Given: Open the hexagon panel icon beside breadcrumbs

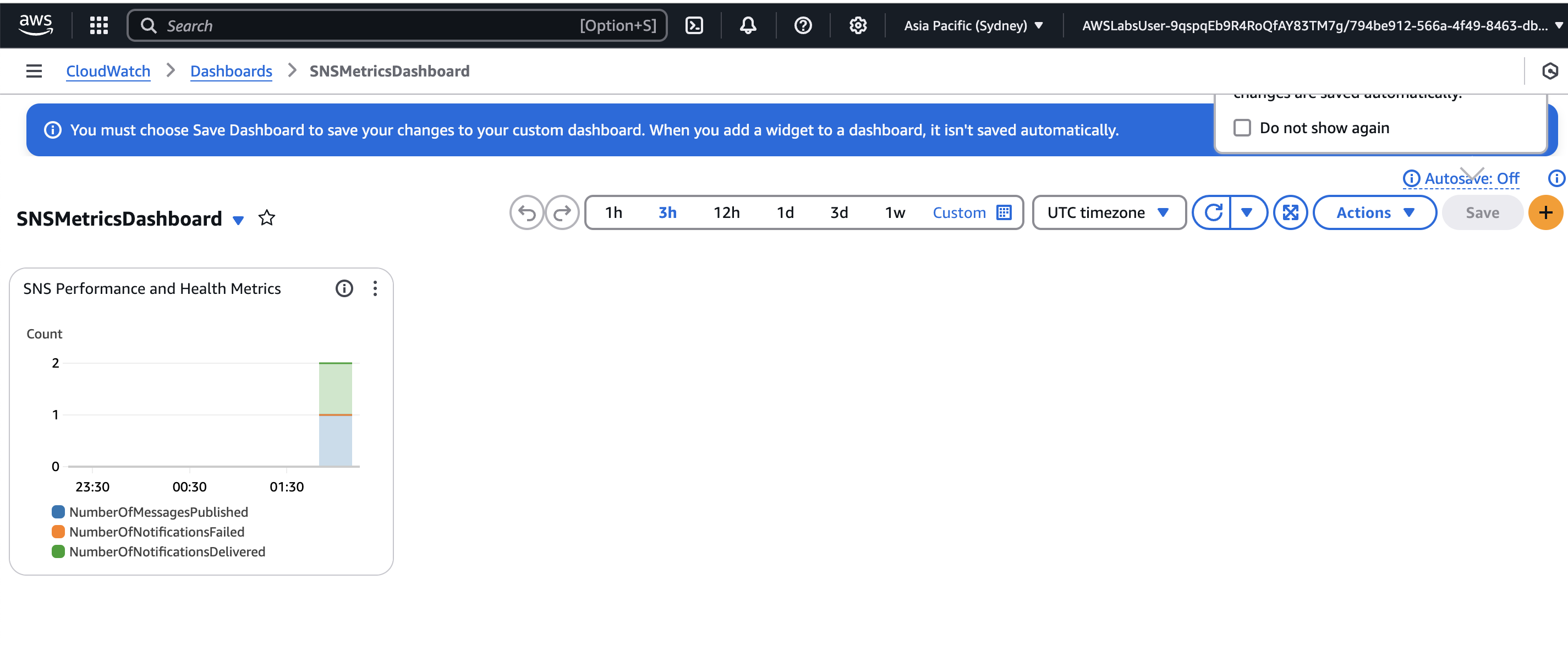Looking at the screenshot, I should pos(1550,71).
